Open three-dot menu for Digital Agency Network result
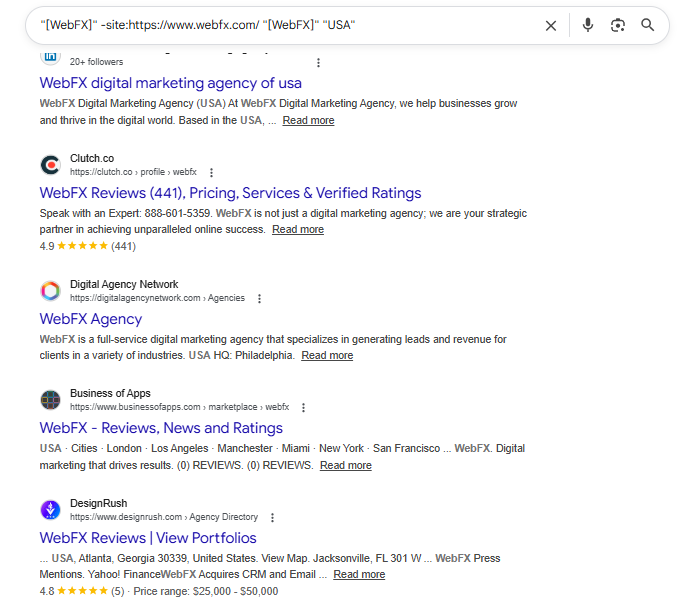Screen dimensions: 690x604 [x=259, y=299]
